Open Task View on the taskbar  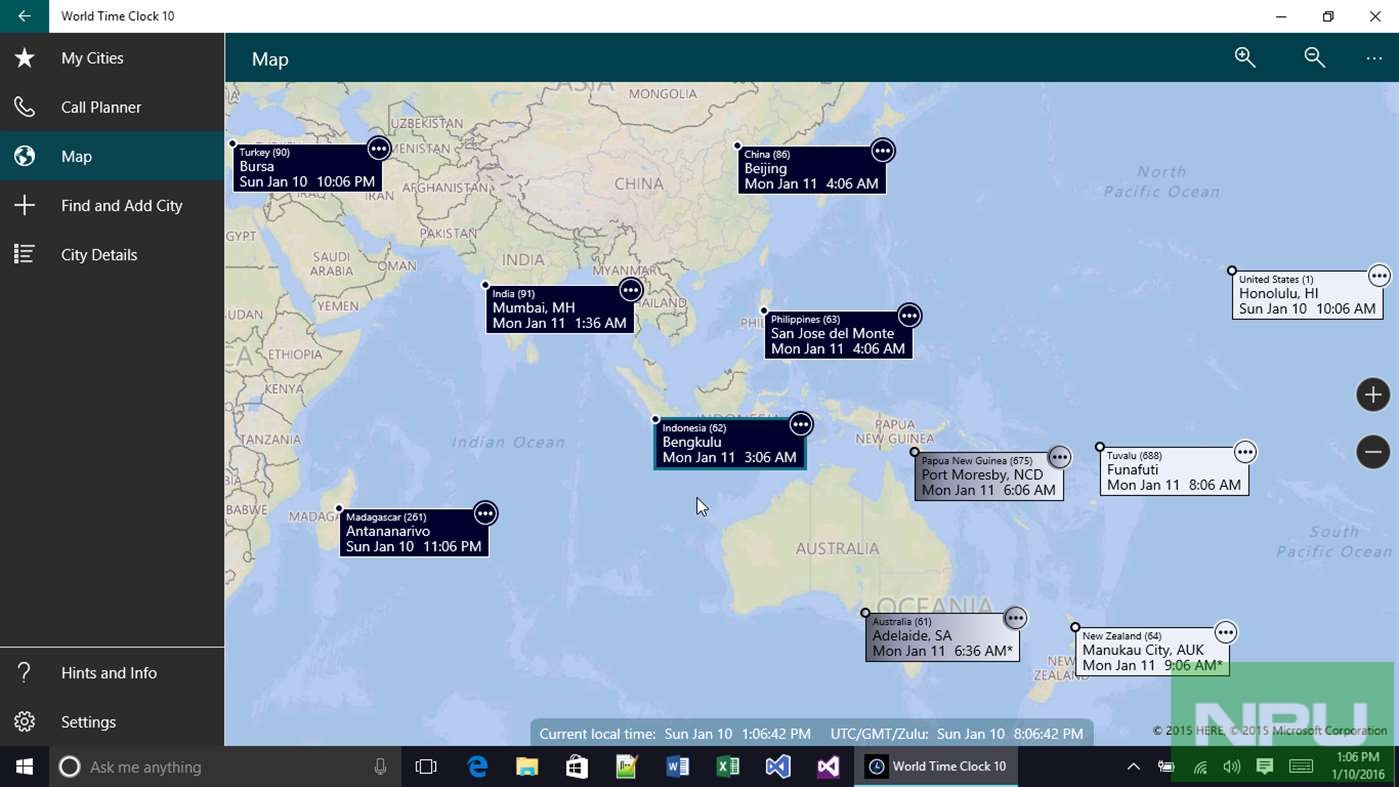pyautogui.click(x=426, y=767)
